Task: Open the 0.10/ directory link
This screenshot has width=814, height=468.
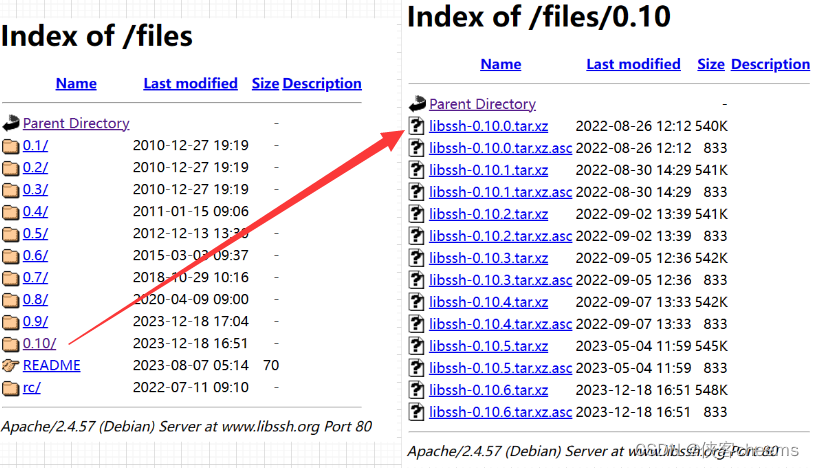Action: tap(39, 344)
